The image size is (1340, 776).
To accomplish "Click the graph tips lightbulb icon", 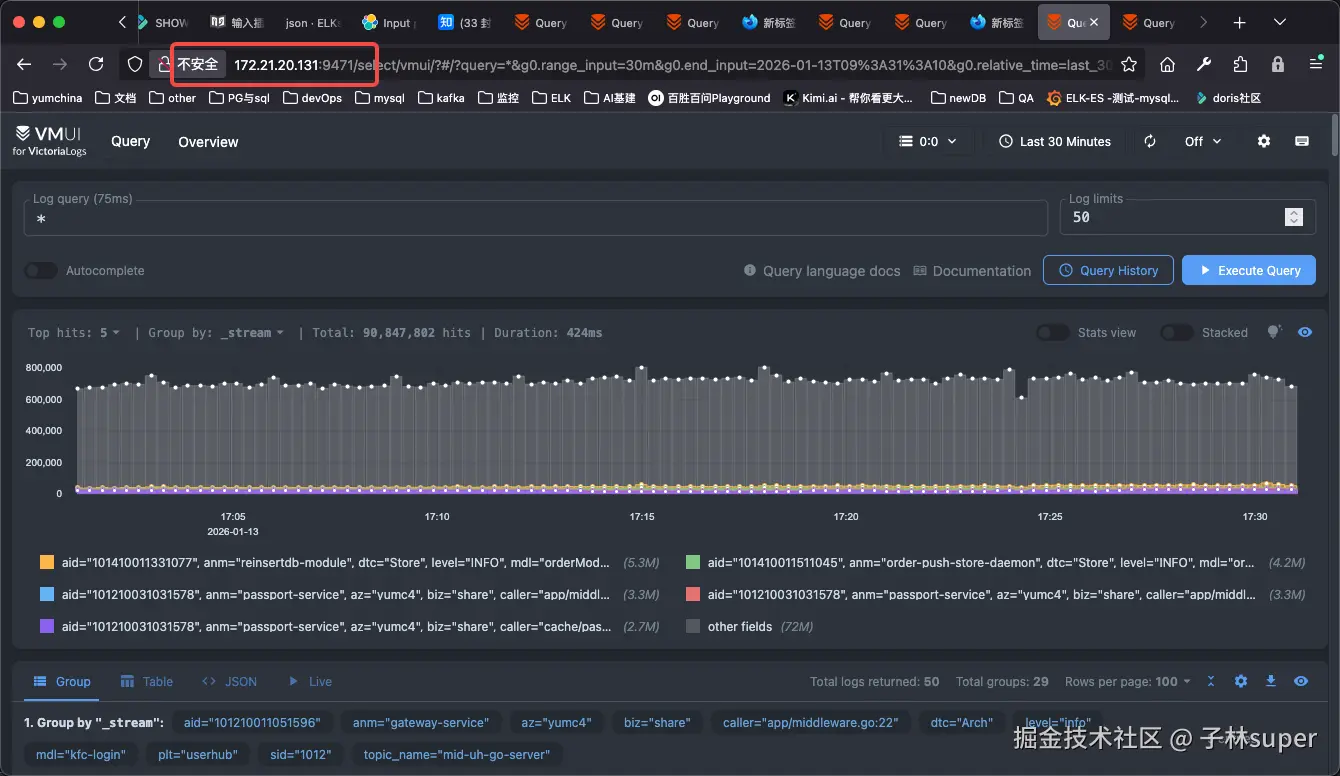I will (1274, 332).
